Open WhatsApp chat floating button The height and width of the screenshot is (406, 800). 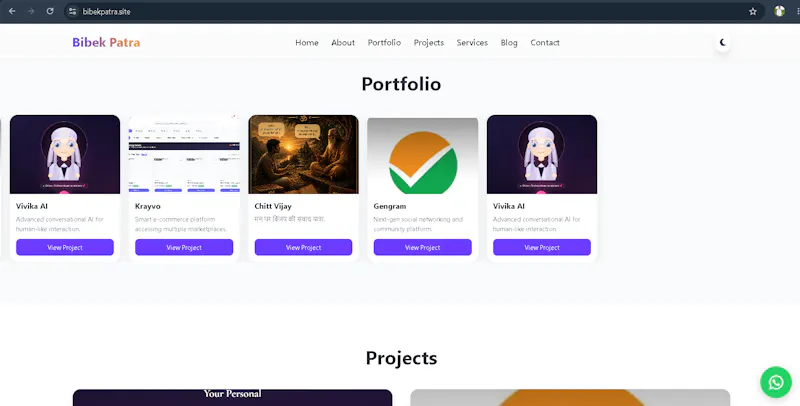point(776,382)
